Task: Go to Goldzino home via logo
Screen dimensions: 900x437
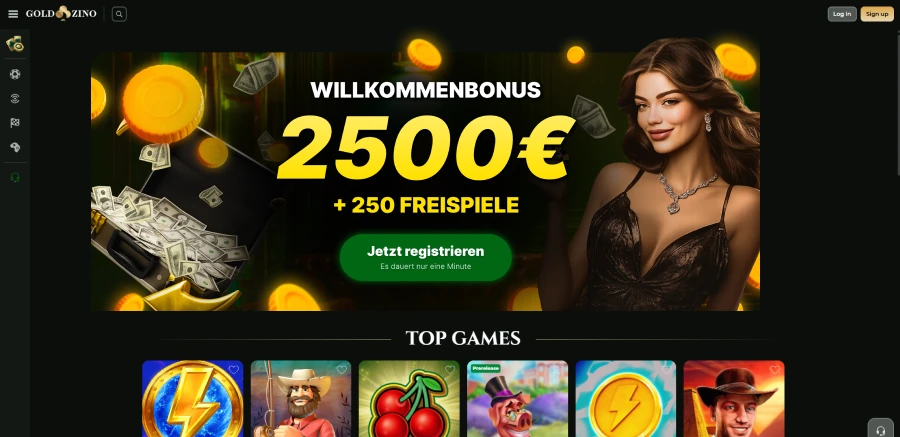Action: [x=61, y=14]
